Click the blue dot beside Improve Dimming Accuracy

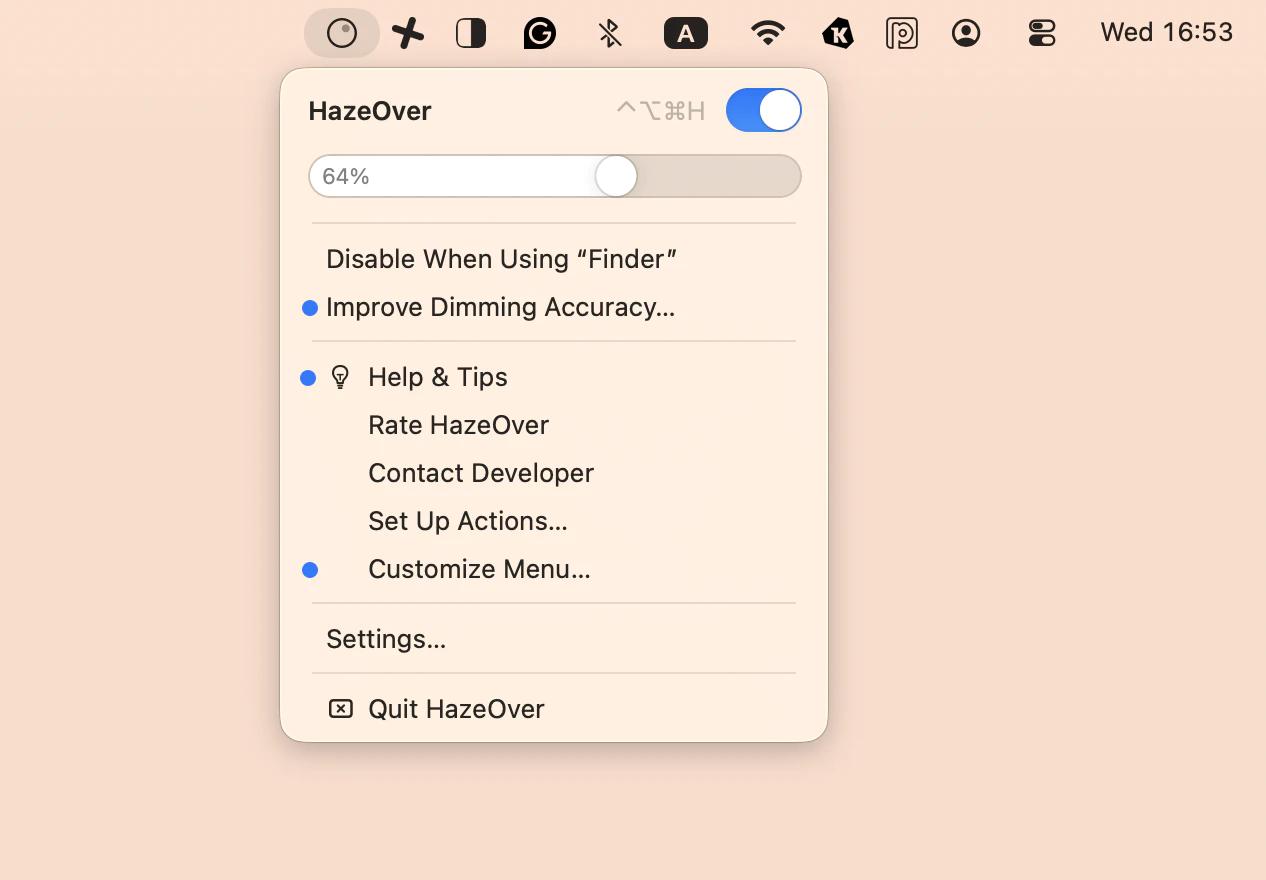[309, 307]
